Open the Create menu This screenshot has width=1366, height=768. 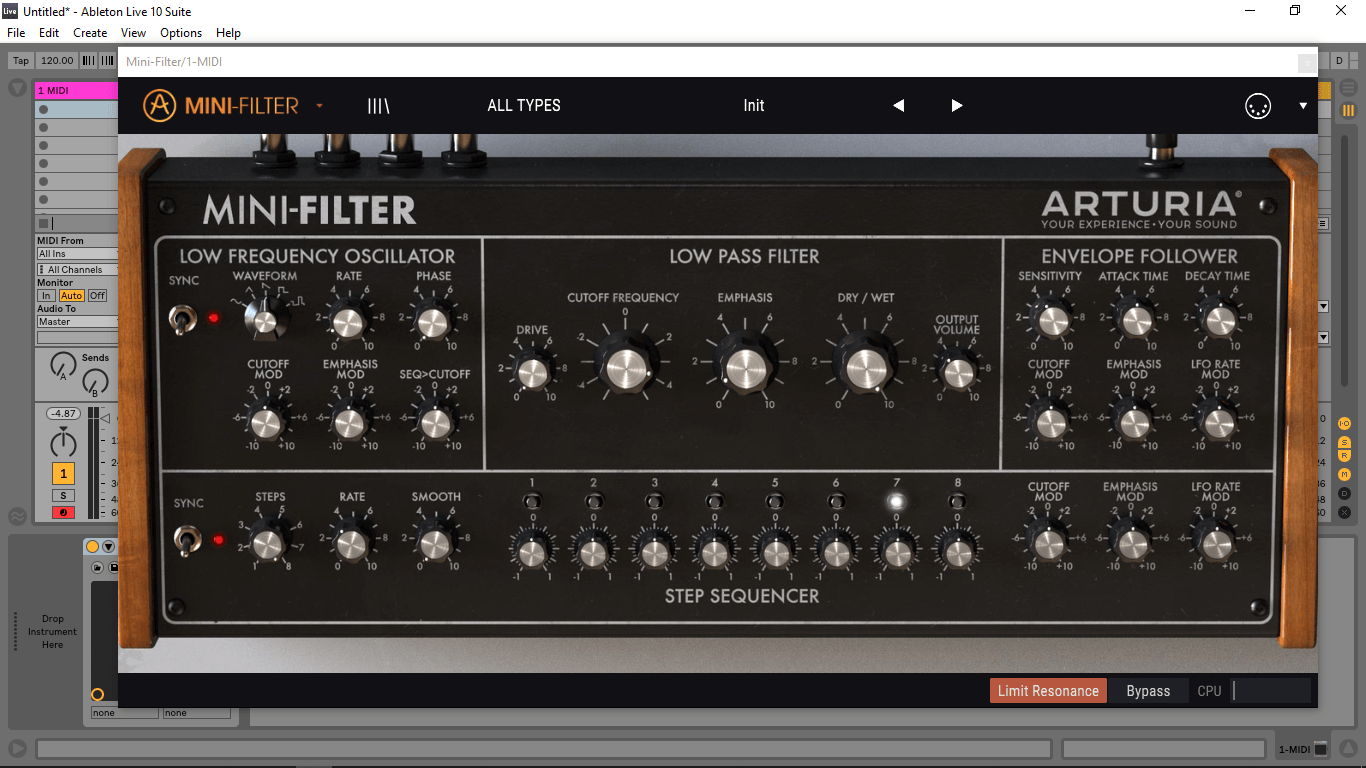coord(90,33)
